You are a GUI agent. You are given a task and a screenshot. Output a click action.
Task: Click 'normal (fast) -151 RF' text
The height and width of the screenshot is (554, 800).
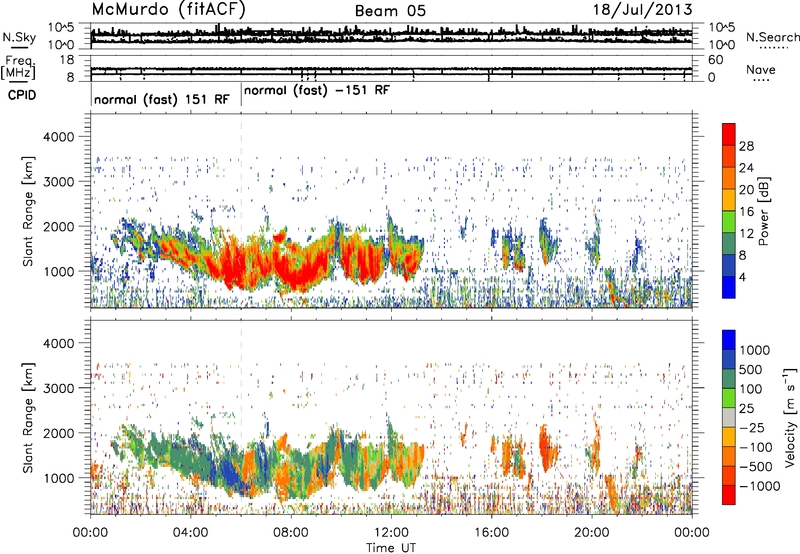tap(317, 91)
